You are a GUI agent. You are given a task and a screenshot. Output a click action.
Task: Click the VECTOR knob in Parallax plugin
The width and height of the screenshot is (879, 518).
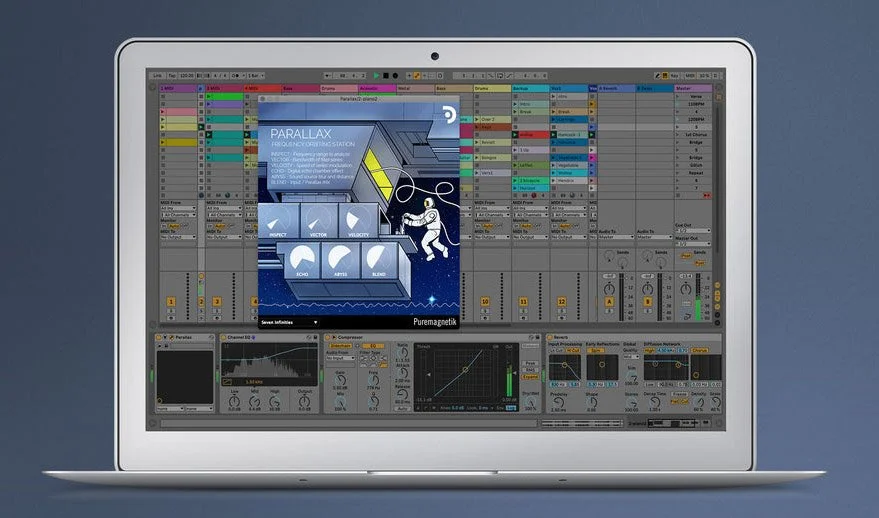point(318,220)
